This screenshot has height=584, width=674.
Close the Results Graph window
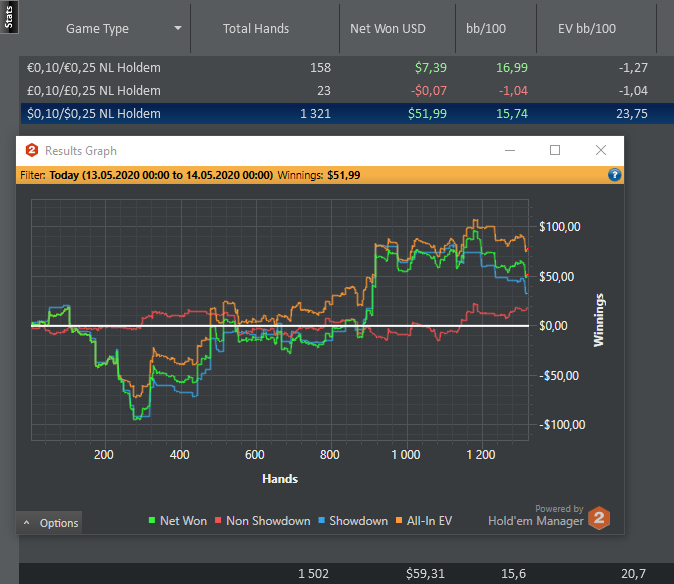click(x=601, y=150)
